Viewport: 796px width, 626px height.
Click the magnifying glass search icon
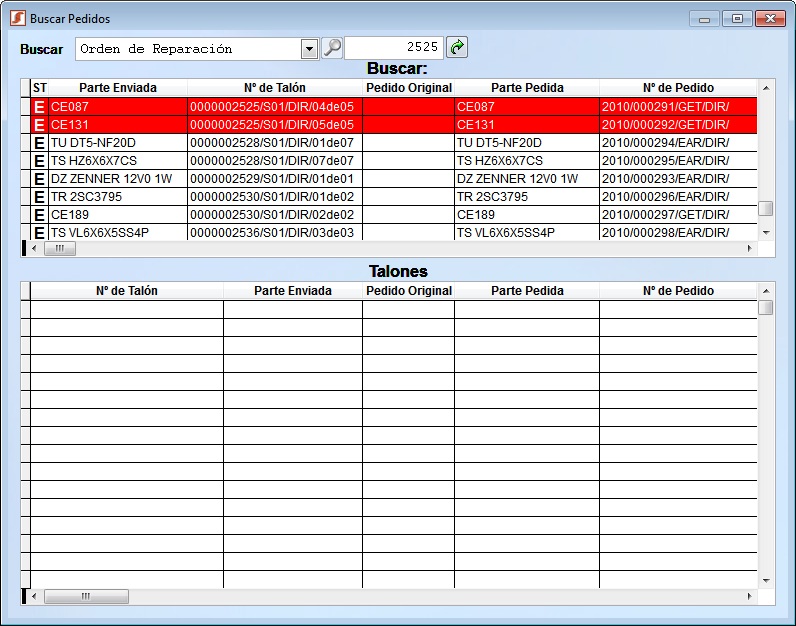pyautogui.click(x=332, y=48)
